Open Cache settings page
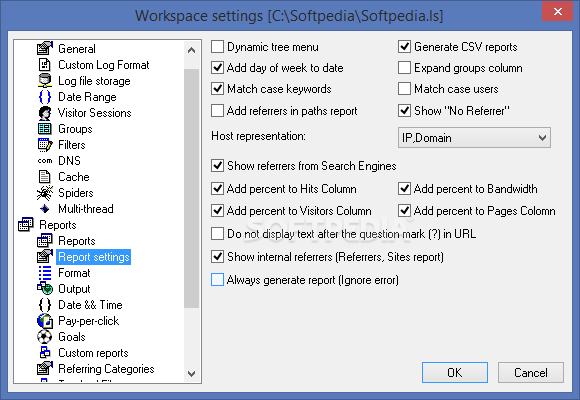 click(x=74, y=177)
